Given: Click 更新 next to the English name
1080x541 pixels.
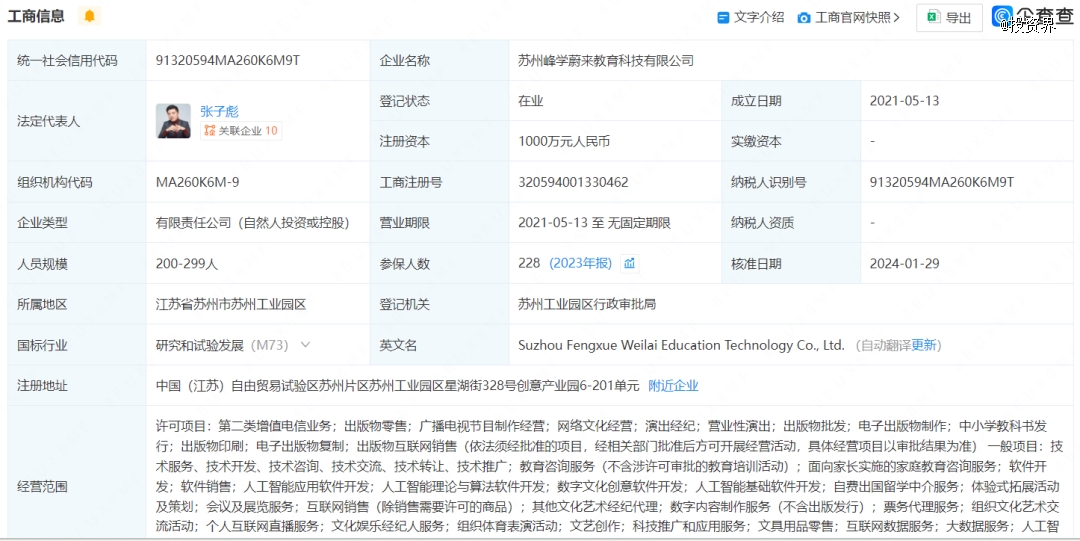Looking at the screenshot, I should [924, 345].
